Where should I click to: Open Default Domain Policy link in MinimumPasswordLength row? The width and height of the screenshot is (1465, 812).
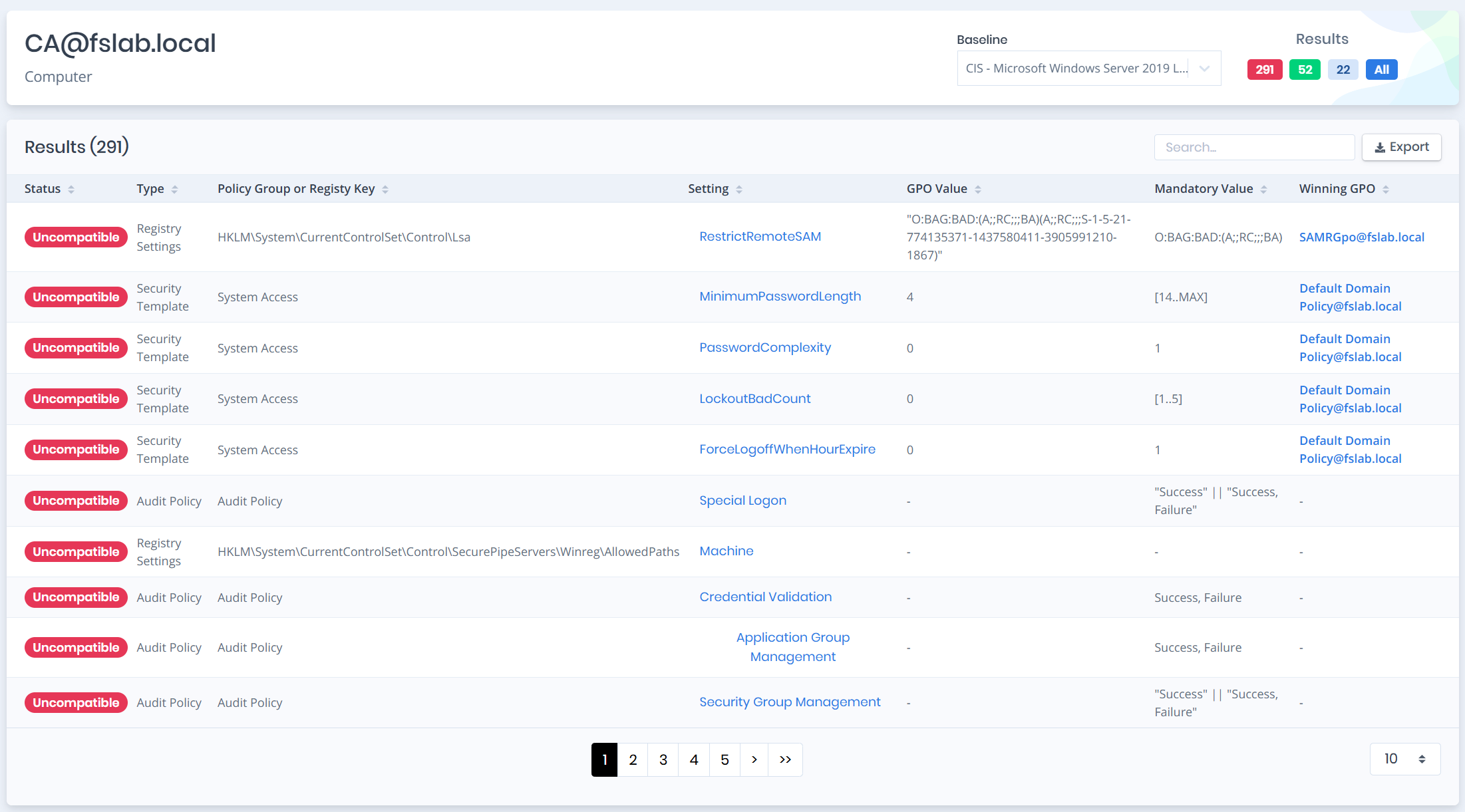coord(1350,297)
